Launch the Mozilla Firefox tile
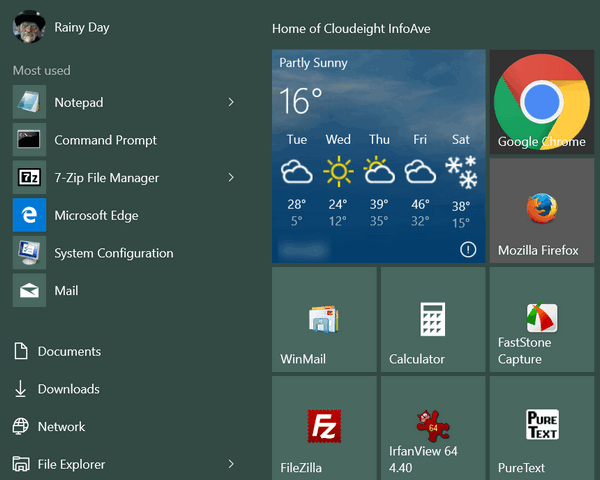 [x=542, y=211]
